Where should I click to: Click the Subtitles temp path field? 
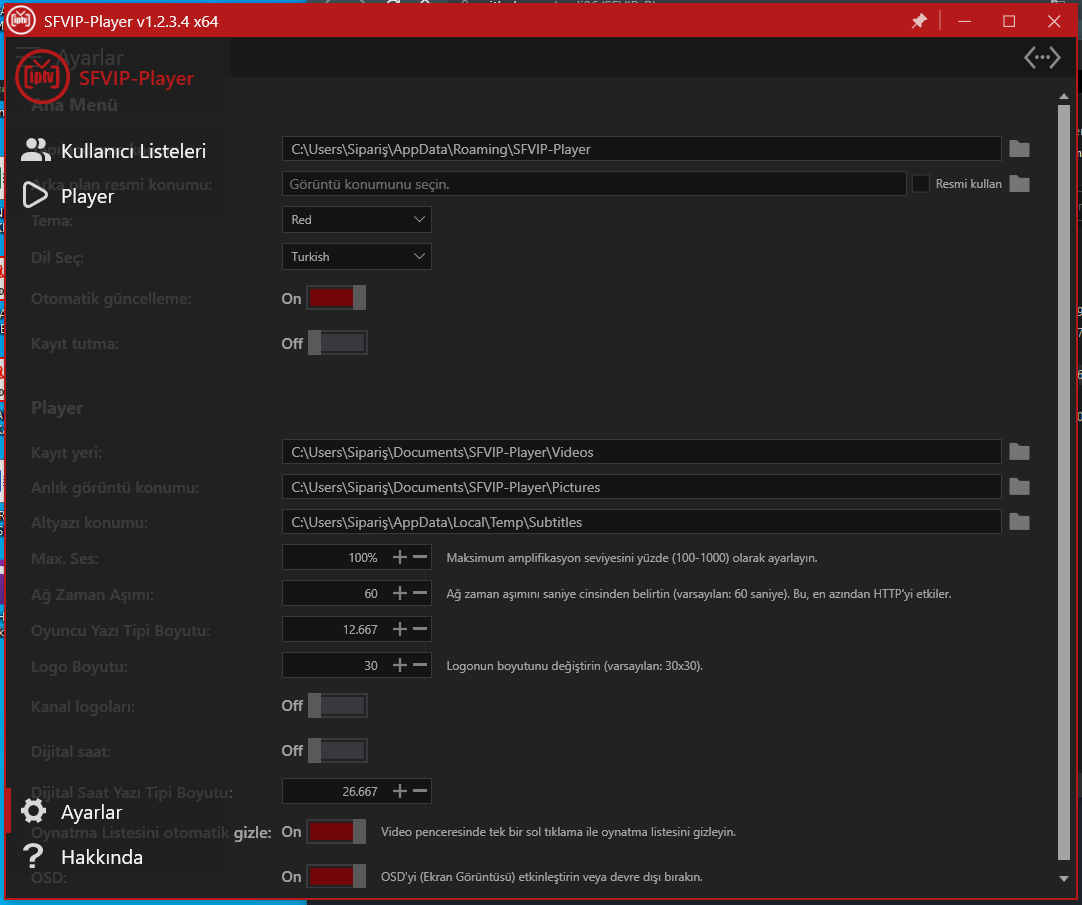(642, 523)
